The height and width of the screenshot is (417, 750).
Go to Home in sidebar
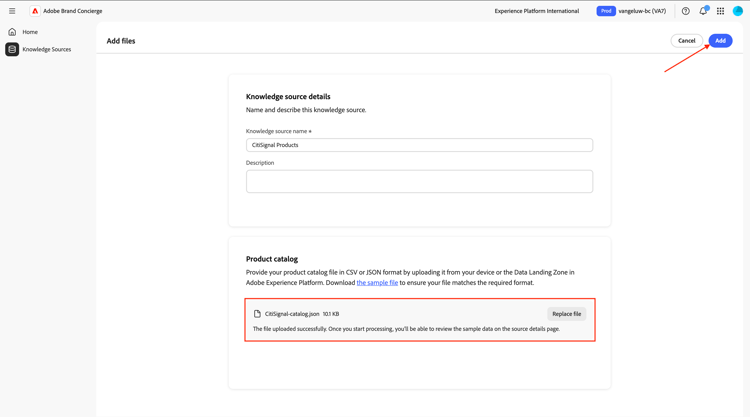click(x=30, y=32)
